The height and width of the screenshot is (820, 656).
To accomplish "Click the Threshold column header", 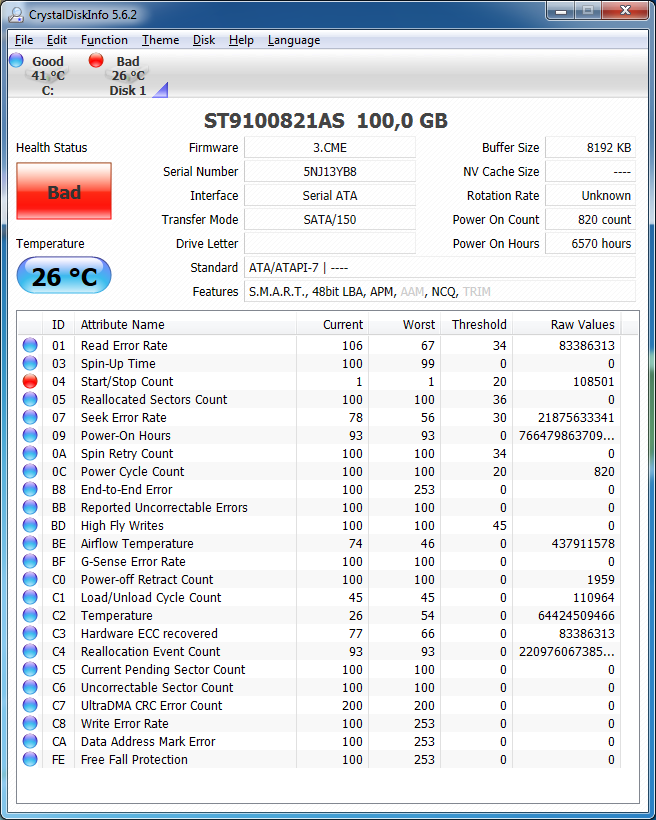I will [x=477, y=325].
